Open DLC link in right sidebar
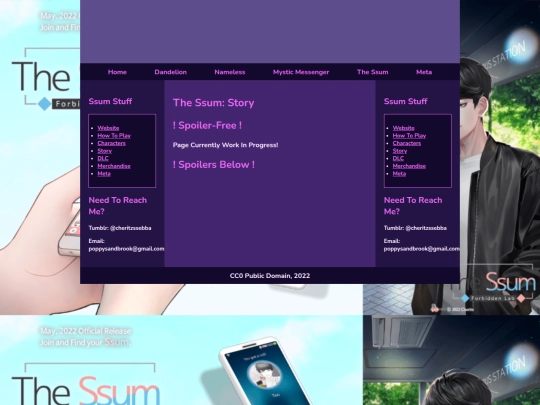 (x=398, y=158)
